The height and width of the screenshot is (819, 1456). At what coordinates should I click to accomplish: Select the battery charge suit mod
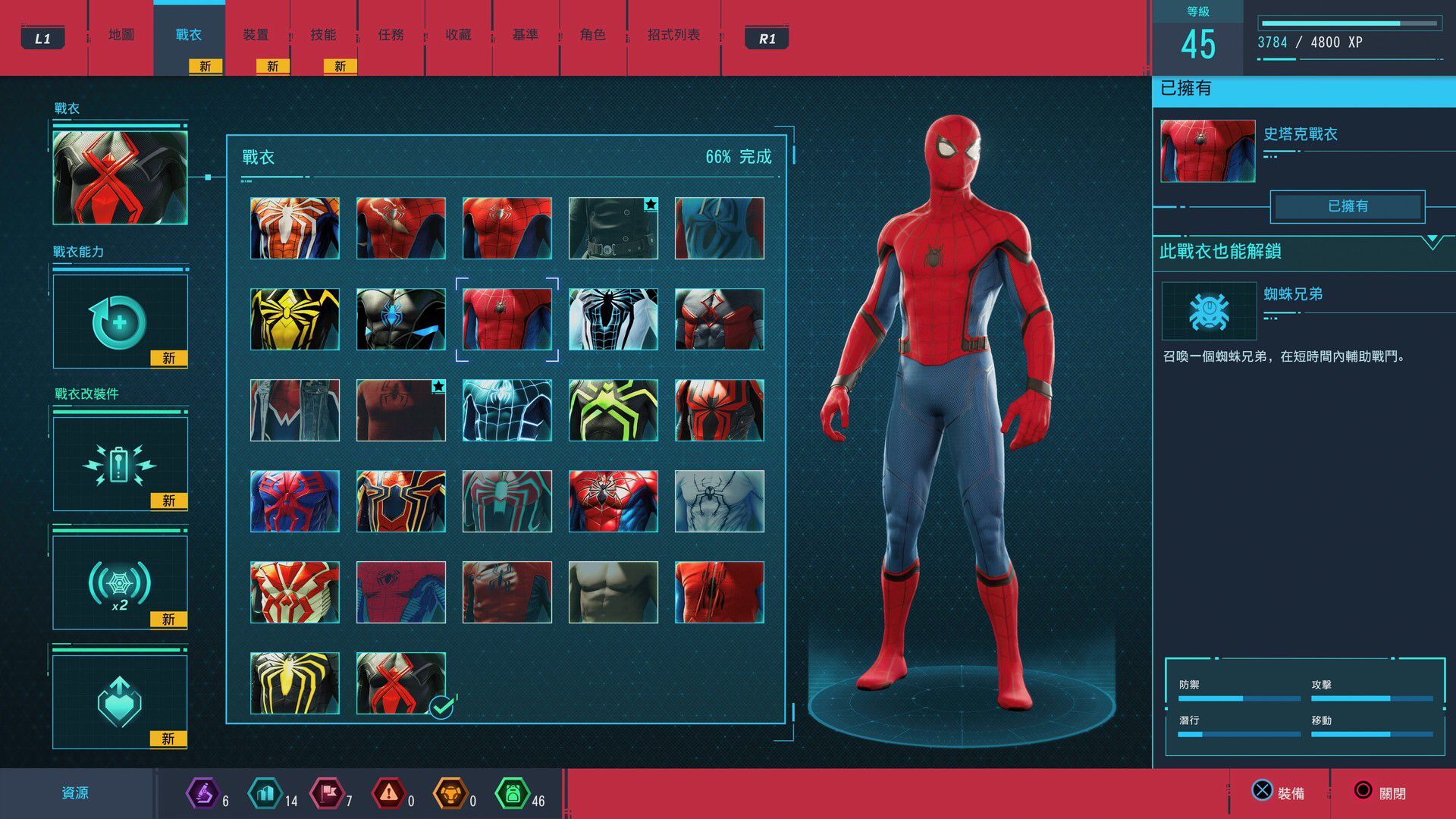click(x=120, y=464)
